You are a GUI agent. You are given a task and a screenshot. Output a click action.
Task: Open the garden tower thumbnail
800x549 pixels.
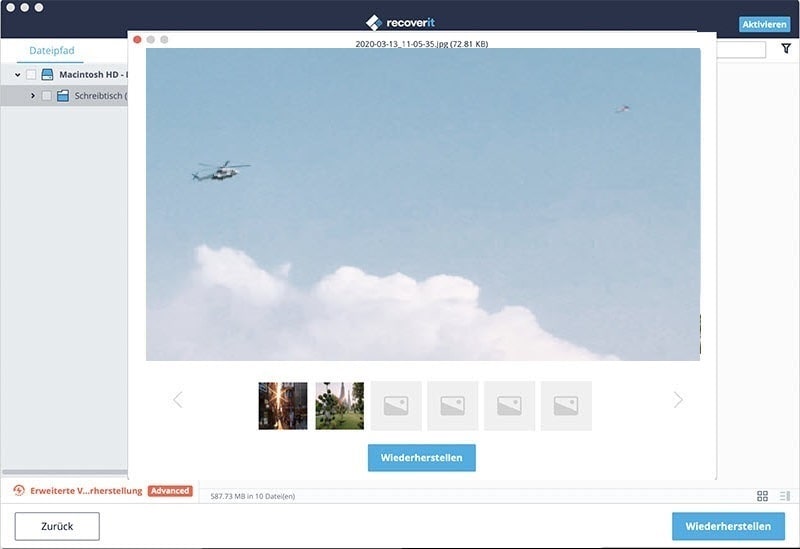click(x=340, y=406)
